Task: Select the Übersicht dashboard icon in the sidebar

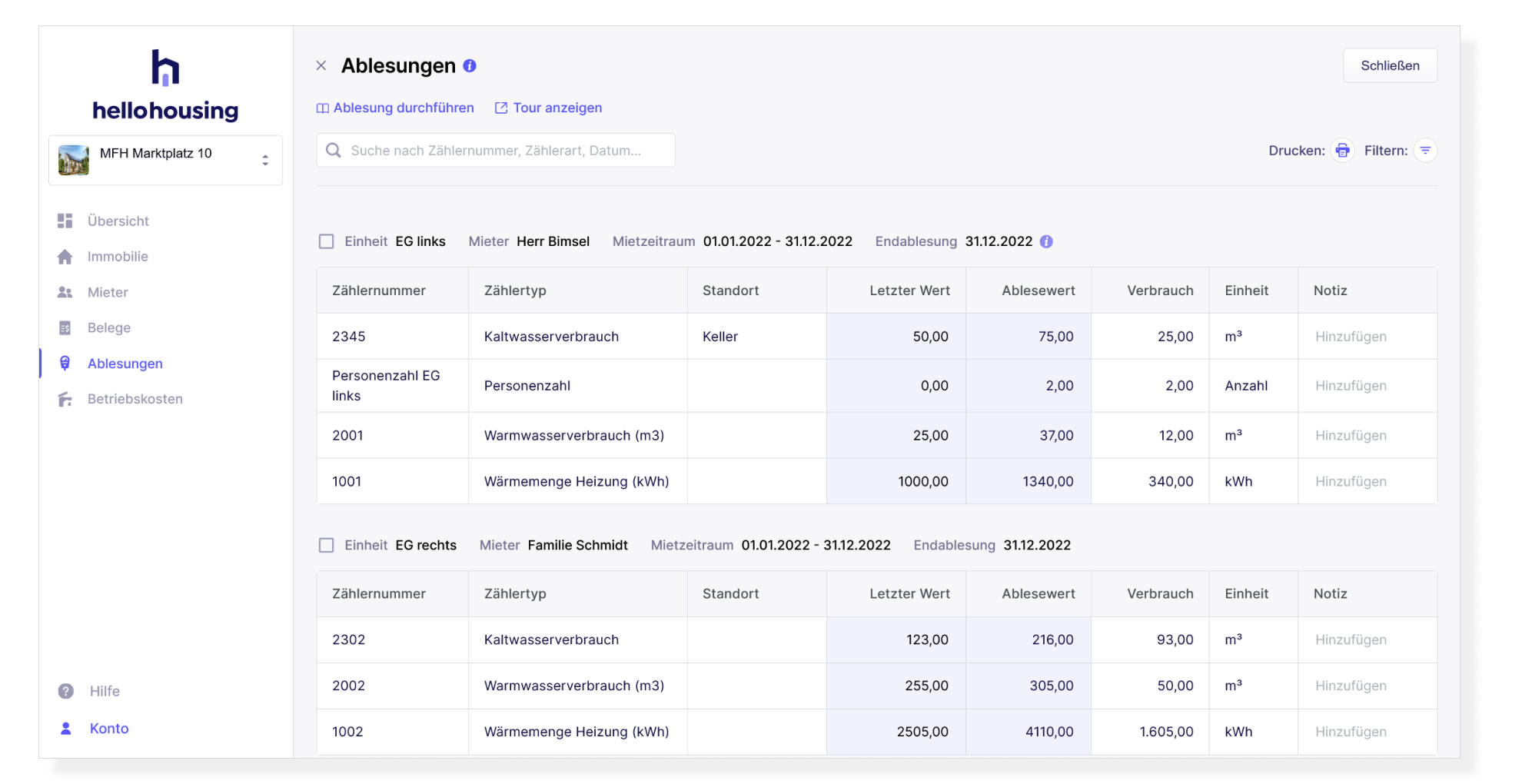Action: pyautogui.click(x=66, y=221)
